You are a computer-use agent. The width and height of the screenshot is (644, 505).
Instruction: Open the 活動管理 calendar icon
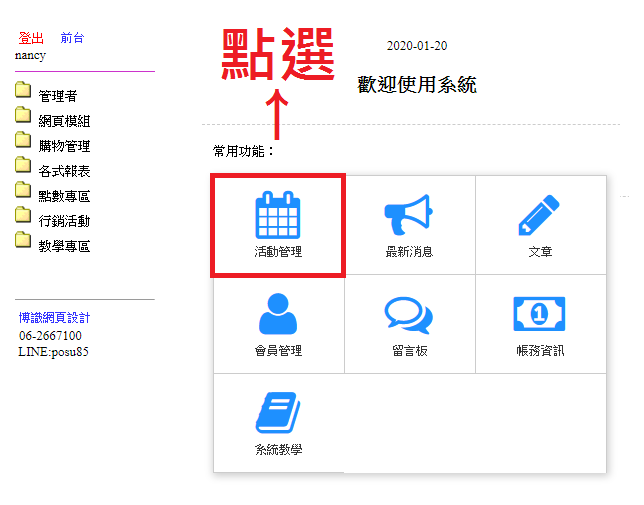(x=278, y=214)
